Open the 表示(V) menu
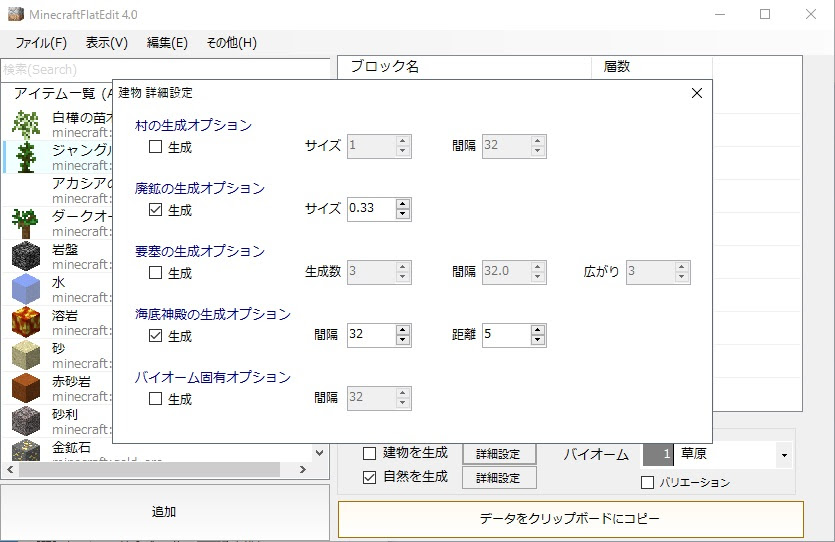This screenshot has height=542, width=835. [107, 43]
